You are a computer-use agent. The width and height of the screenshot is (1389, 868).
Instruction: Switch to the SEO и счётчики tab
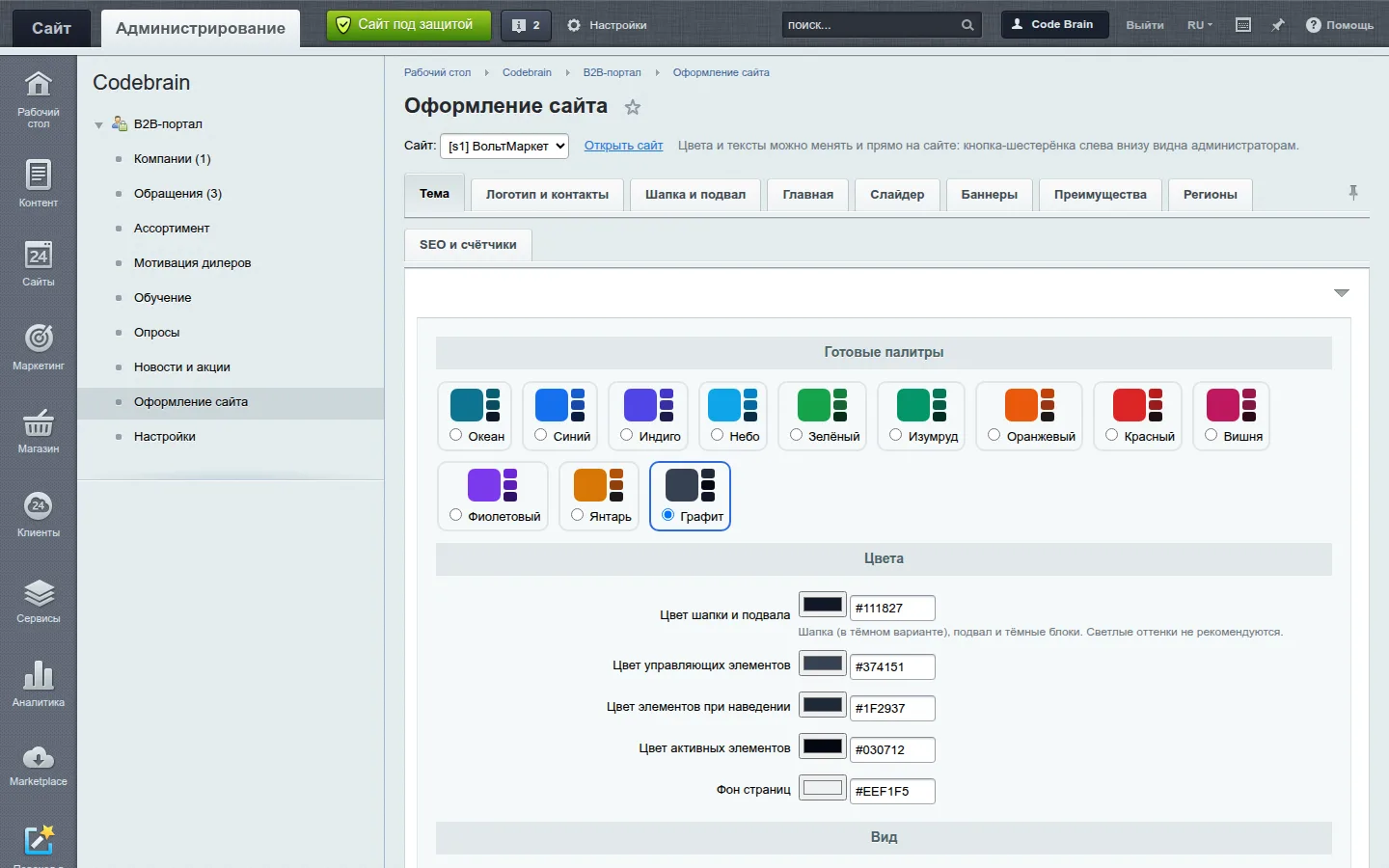coord(468,245)
